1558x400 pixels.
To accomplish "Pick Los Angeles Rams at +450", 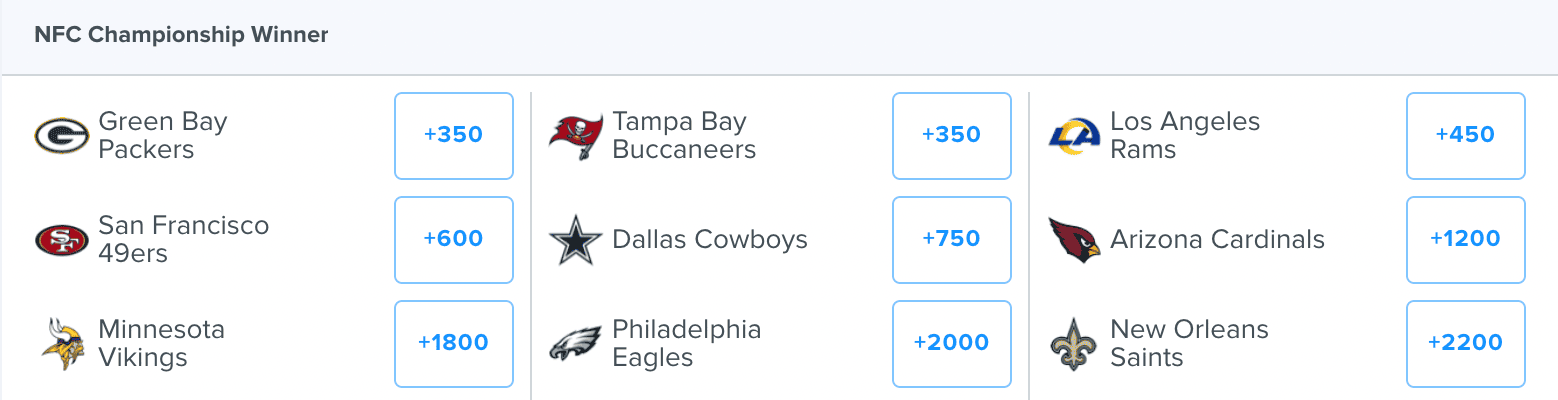I will (x=1466, y=135).
